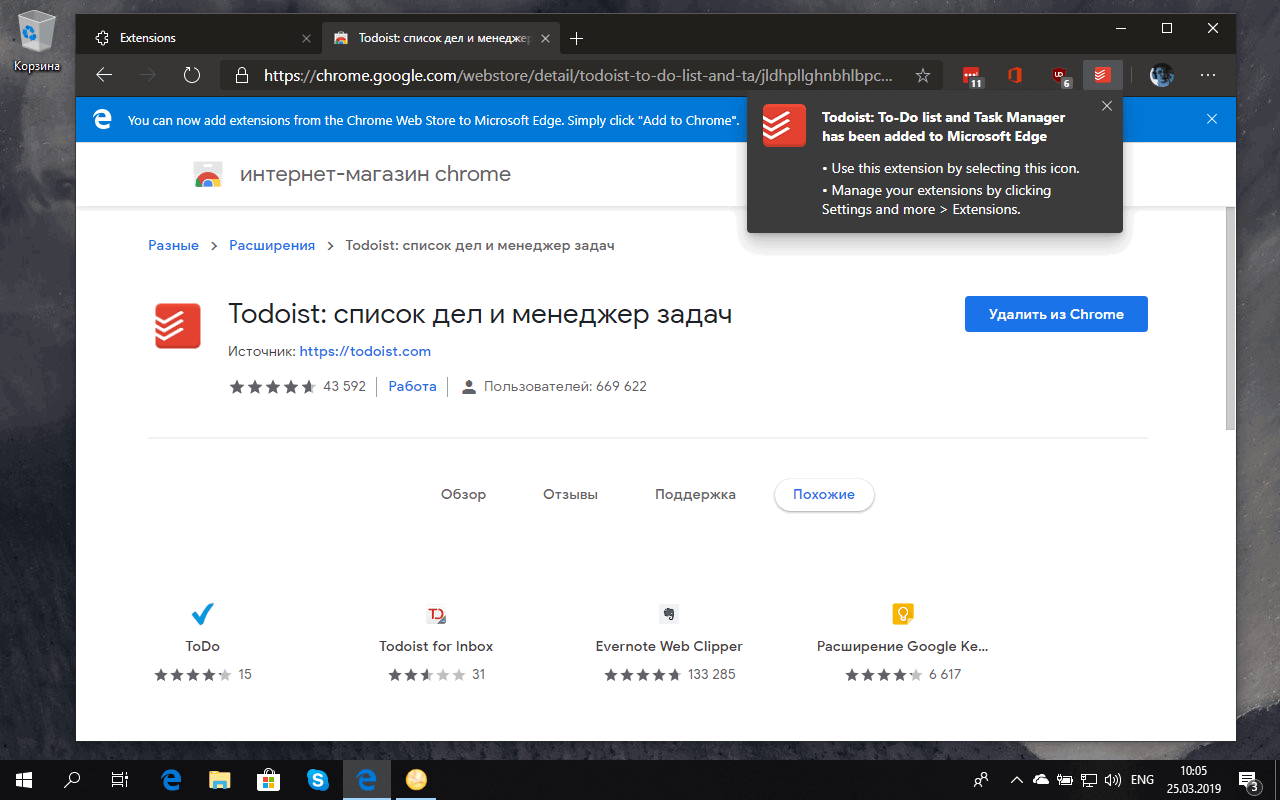Change the ENG input language

1142,779
